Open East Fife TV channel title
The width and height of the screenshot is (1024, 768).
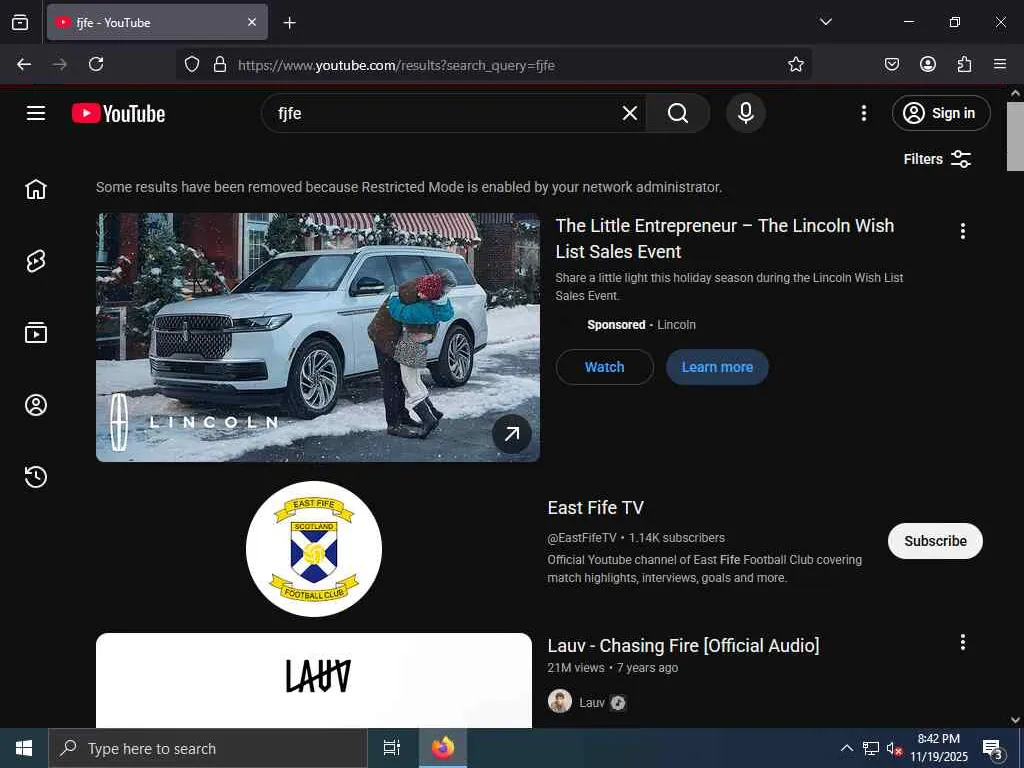pyautogui.click(x=596, y=507)
